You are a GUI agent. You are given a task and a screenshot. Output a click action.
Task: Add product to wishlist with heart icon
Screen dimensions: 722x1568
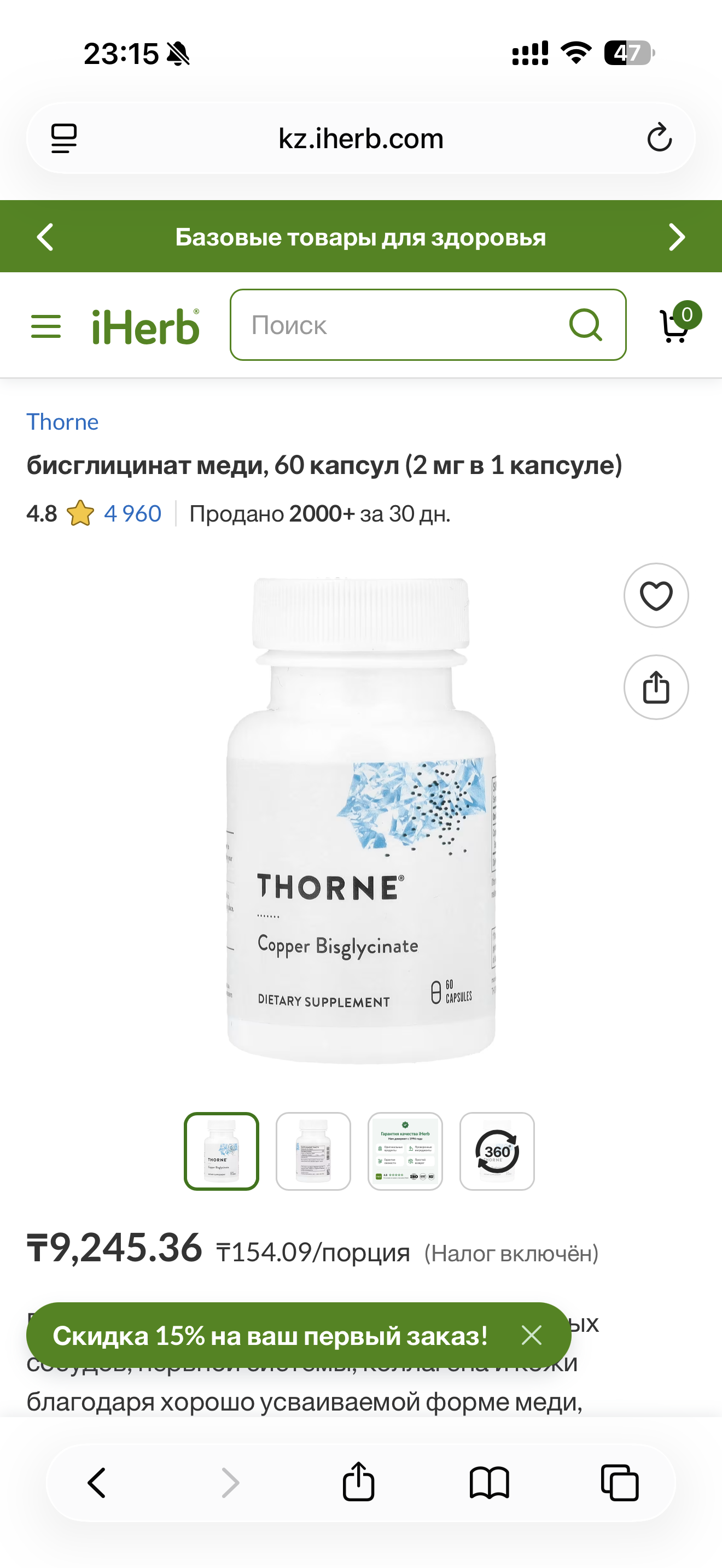click(x=656, y=595)
